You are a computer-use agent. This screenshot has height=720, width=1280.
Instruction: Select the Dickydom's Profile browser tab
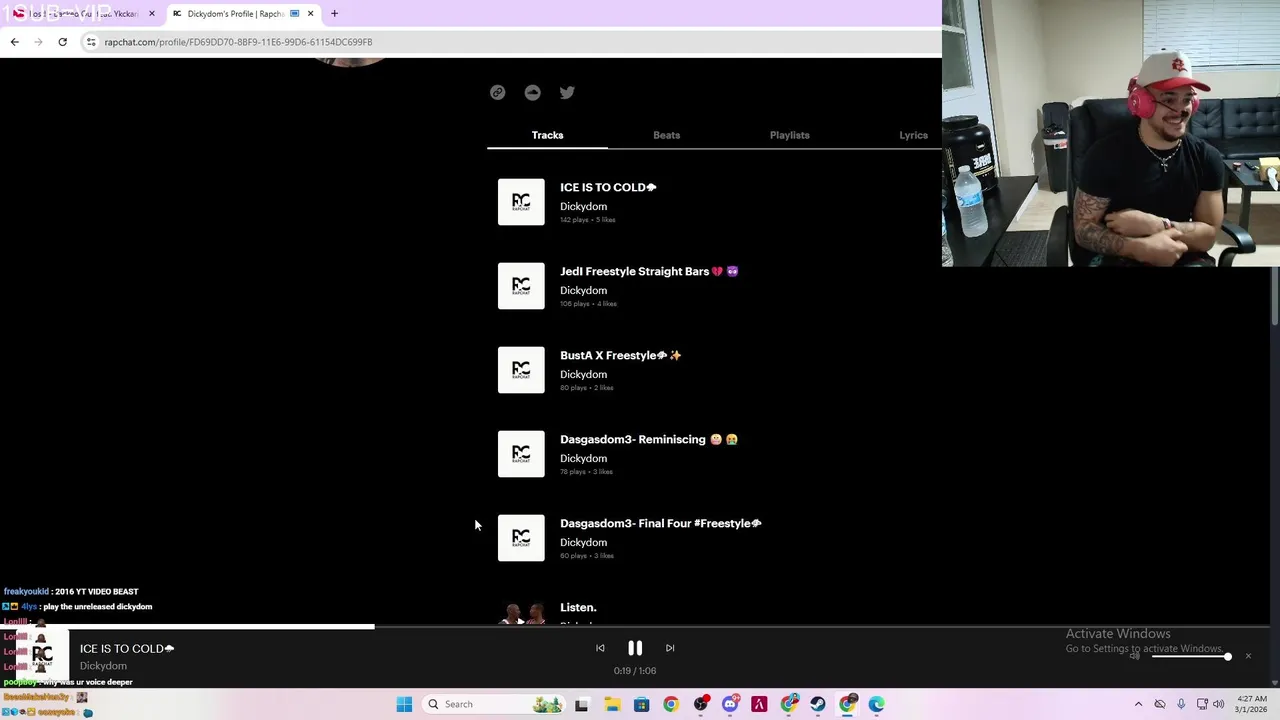[243, 14]
